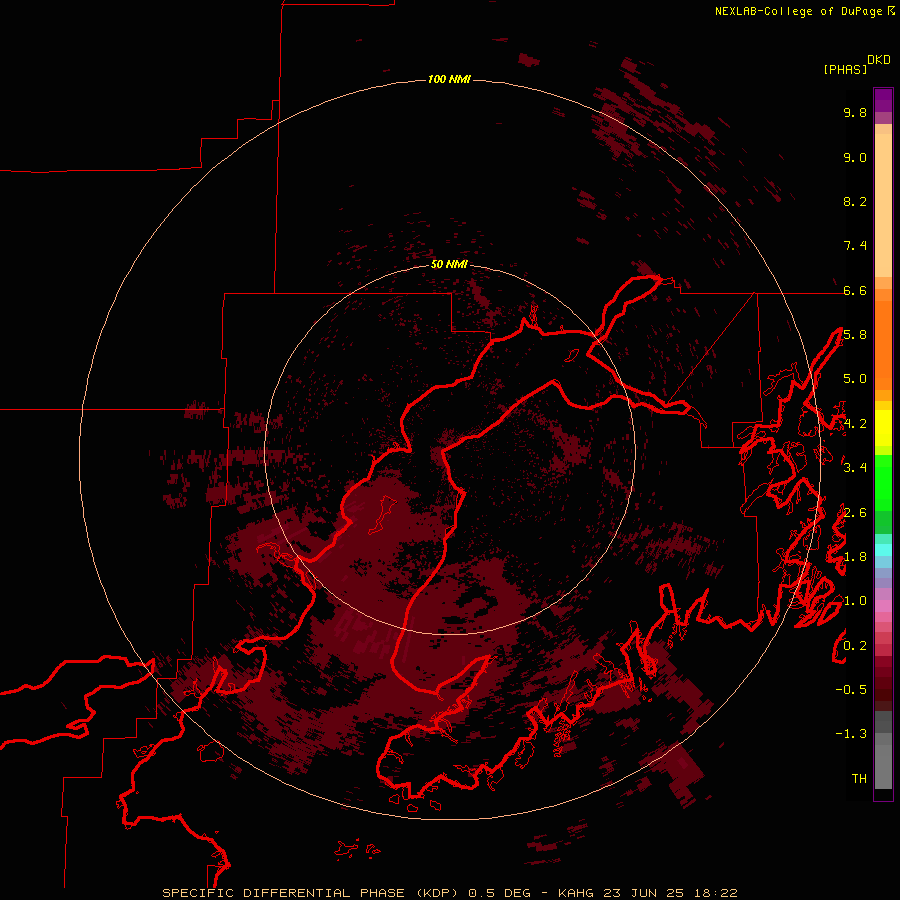The height and width of the screenshot is (900, 900).
Task: Click the 50 NMI range ring label
Action: (449, 264)
